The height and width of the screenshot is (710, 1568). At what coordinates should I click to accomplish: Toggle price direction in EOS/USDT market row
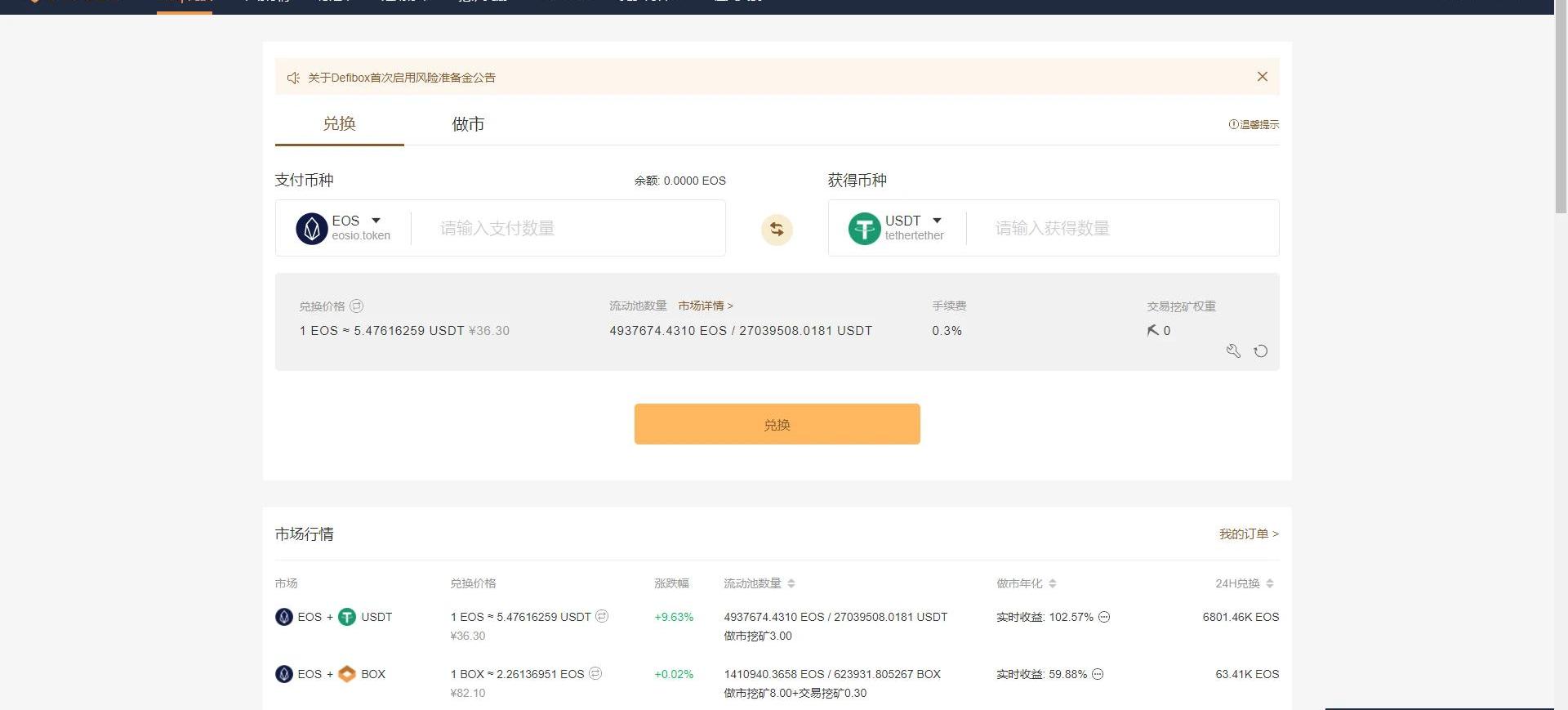click(602, 616)
